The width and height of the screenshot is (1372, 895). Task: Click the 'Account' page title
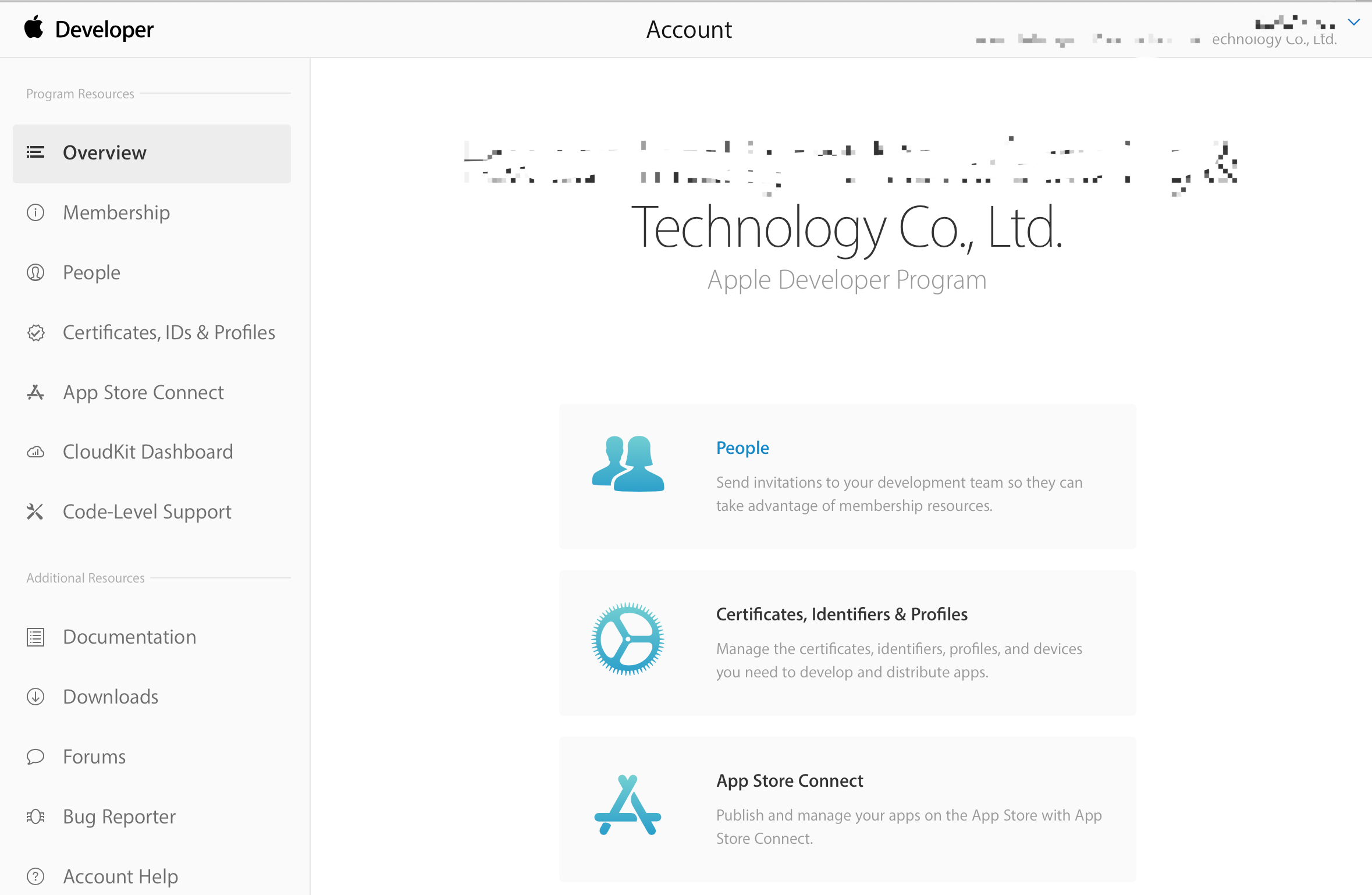click(x=689, y=30)
